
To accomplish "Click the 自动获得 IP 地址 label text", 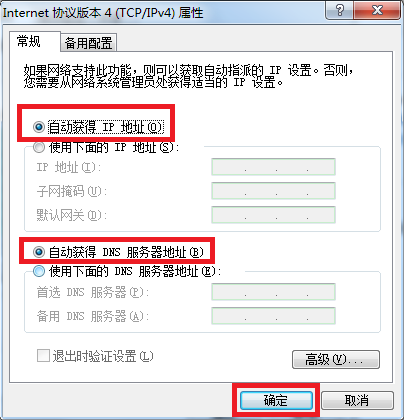I will pos(106,127).
